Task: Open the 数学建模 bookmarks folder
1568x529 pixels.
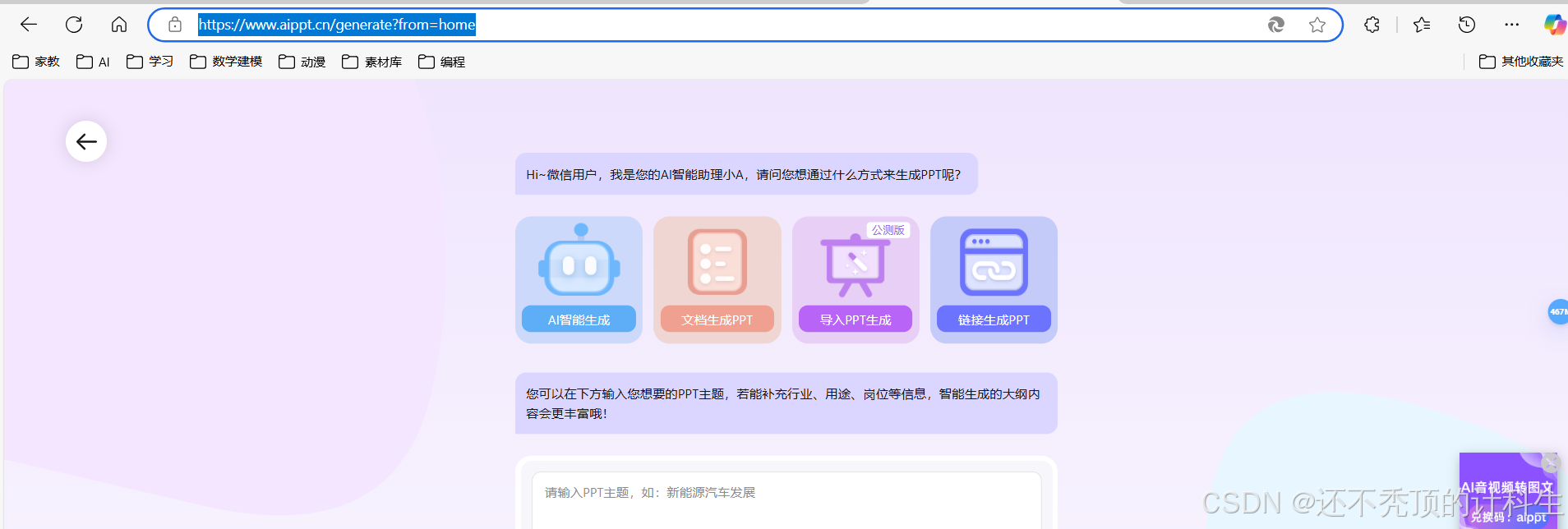Action: point(226,62)
